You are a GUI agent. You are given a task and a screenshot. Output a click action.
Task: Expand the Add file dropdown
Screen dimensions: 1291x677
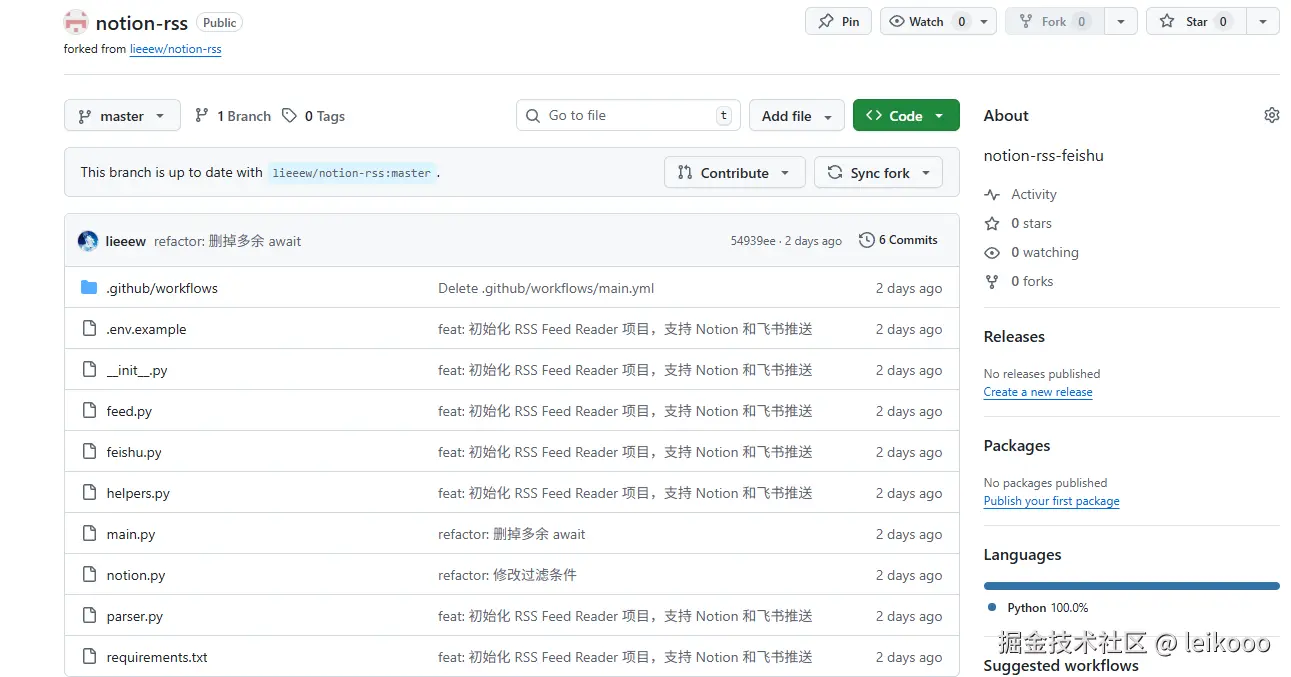[797, 116]
